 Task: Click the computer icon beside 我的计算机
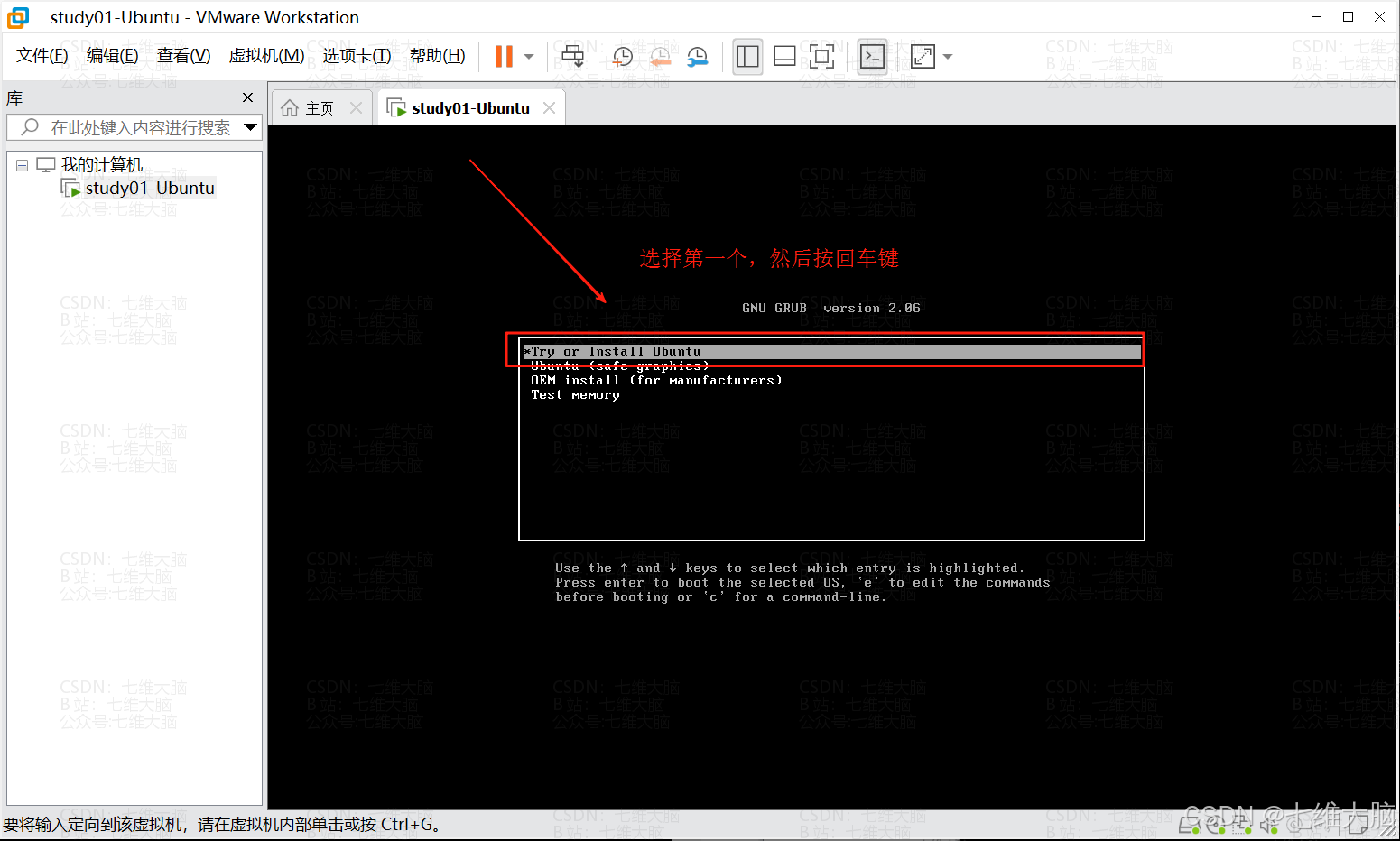45,165
